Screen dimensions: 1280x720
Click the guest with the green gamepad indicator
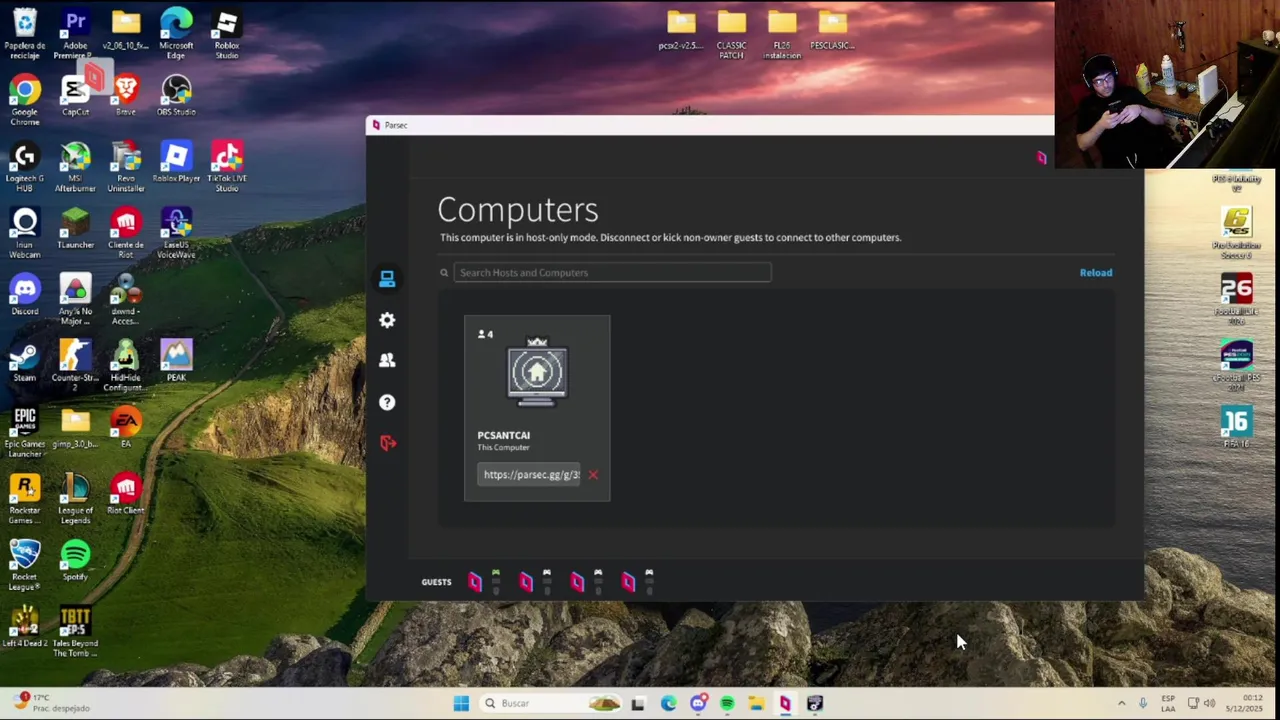click(x=475, y=582)
